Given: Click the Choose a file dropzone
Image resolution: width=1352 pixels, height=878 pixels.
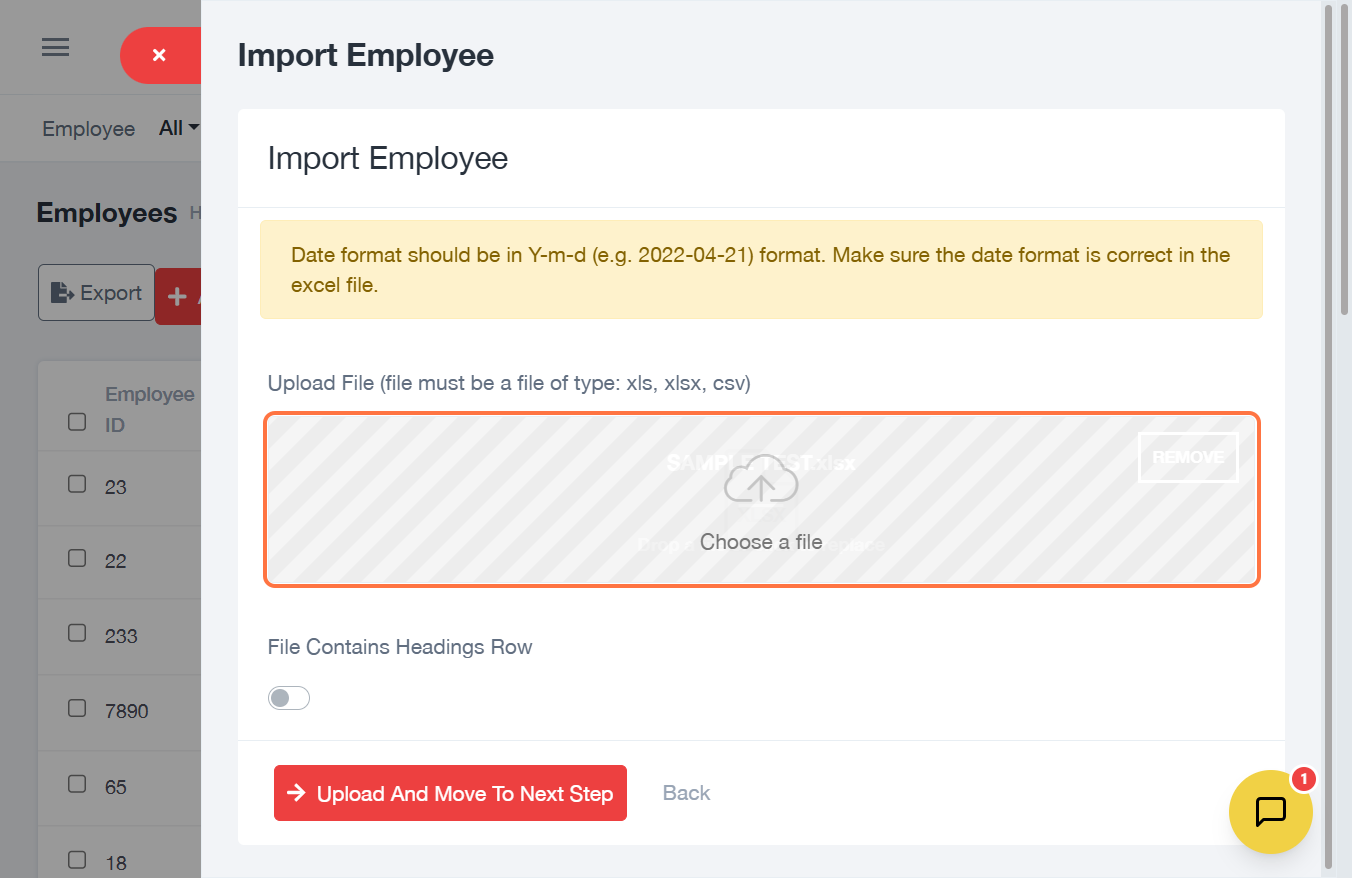Looking at the screenshot, I should (x=760, y=542).
